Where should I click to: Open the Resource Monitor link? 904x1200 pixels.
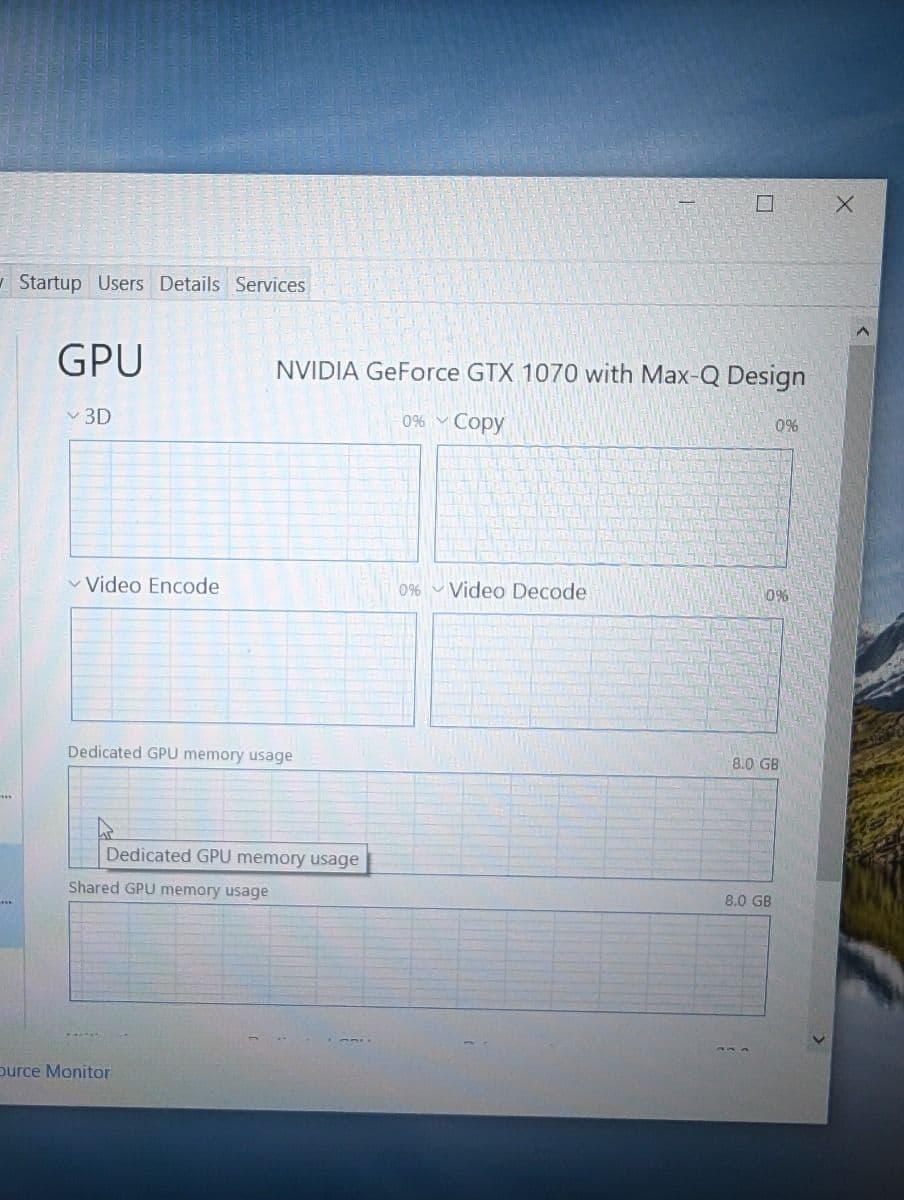pyautogui.click(x=55, y=1071)
